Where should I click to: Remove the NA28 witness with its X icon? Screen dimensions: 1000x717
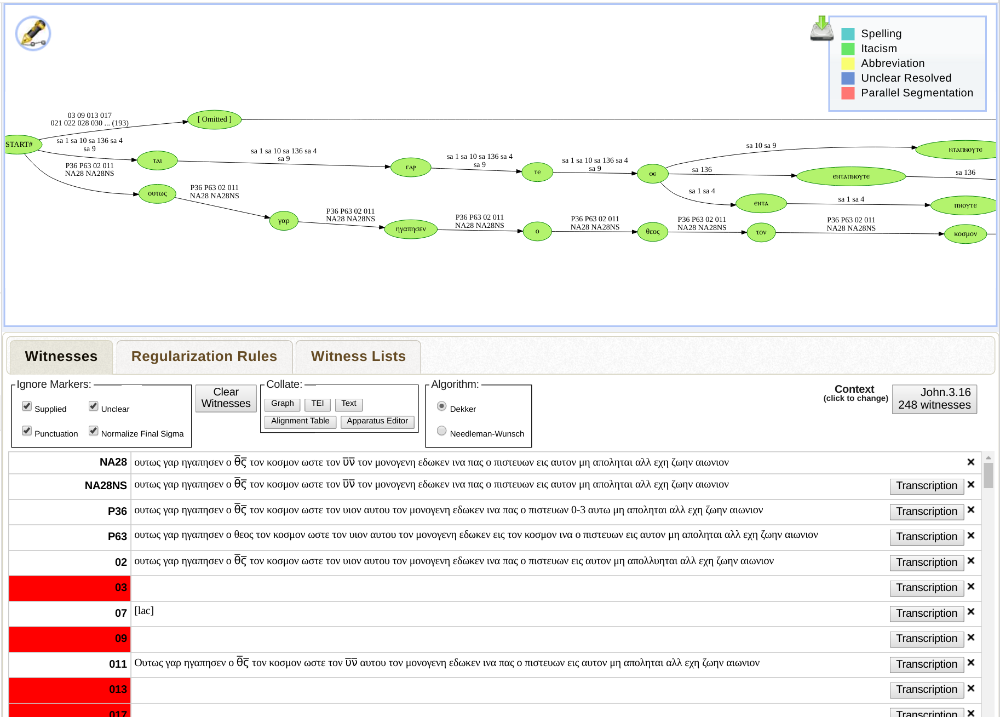[x=970, y=462]
